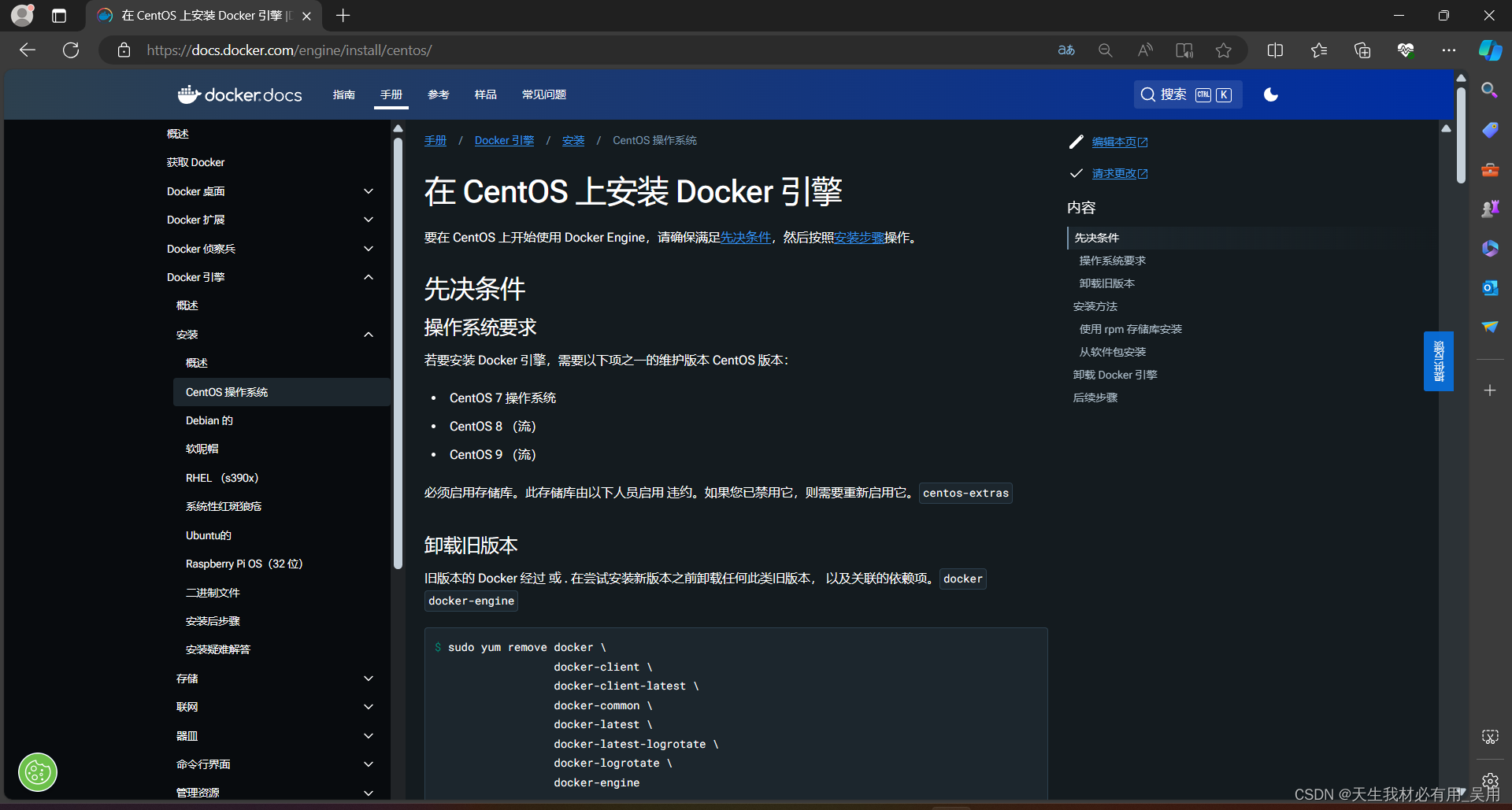Open the browser profile avatar
This screenshot has width=1512, height=810.
click(x=22, y=15)
